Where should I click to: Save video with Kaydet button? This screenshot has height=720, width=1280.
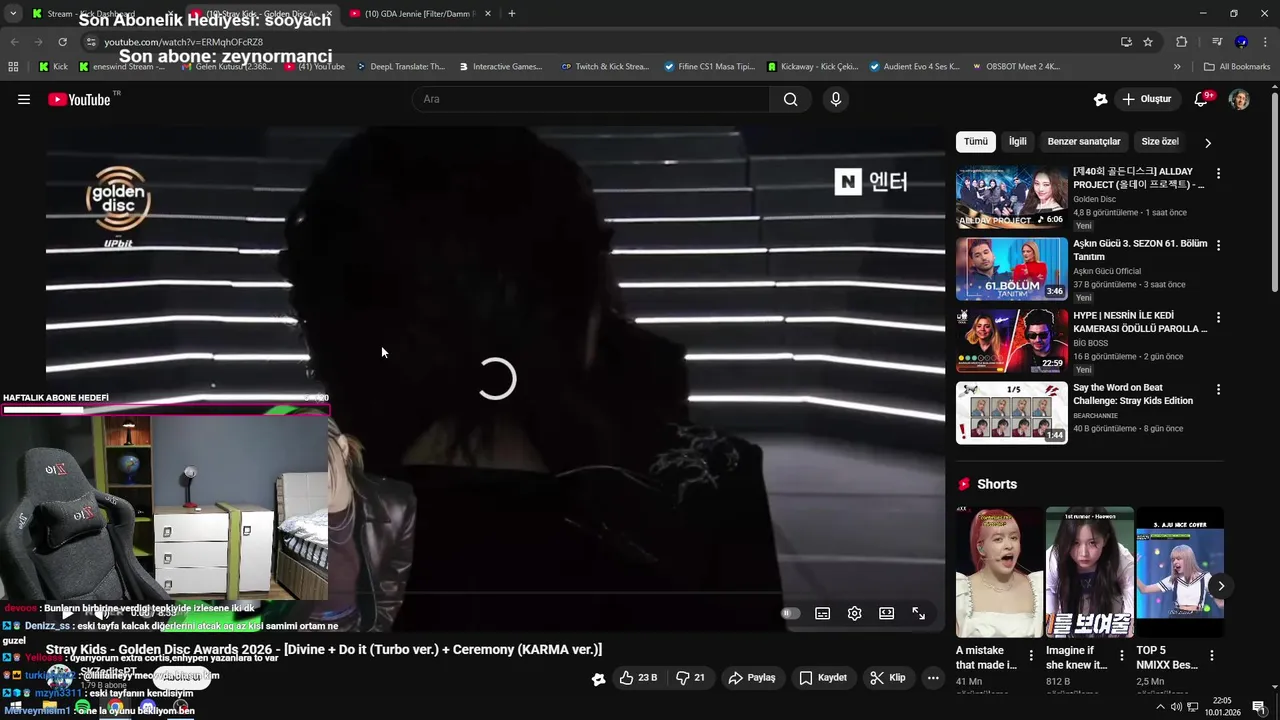(x=823, y=678)
